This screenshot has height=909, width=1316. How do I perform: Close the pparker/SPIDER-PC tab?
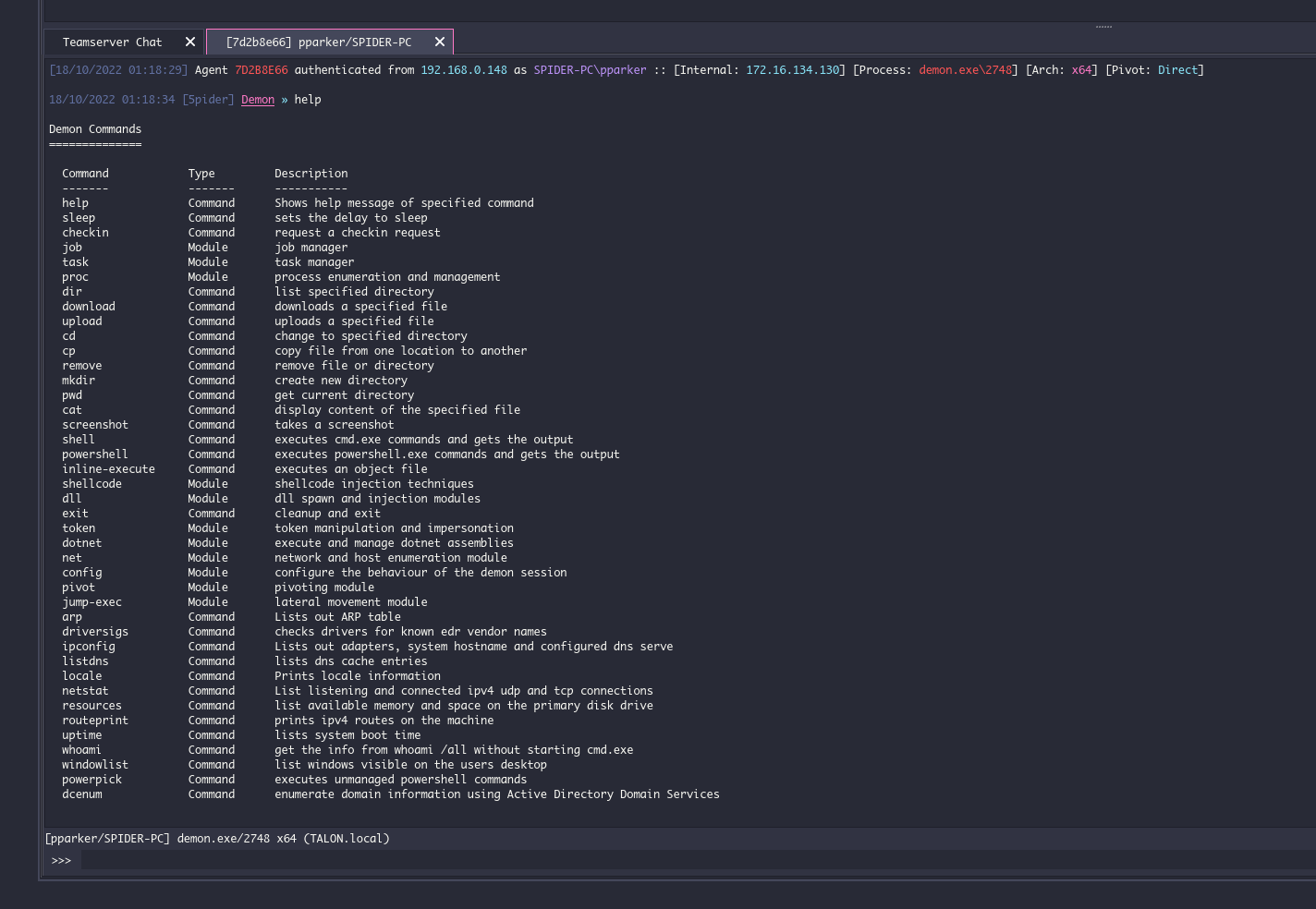(x=440, y=42)
